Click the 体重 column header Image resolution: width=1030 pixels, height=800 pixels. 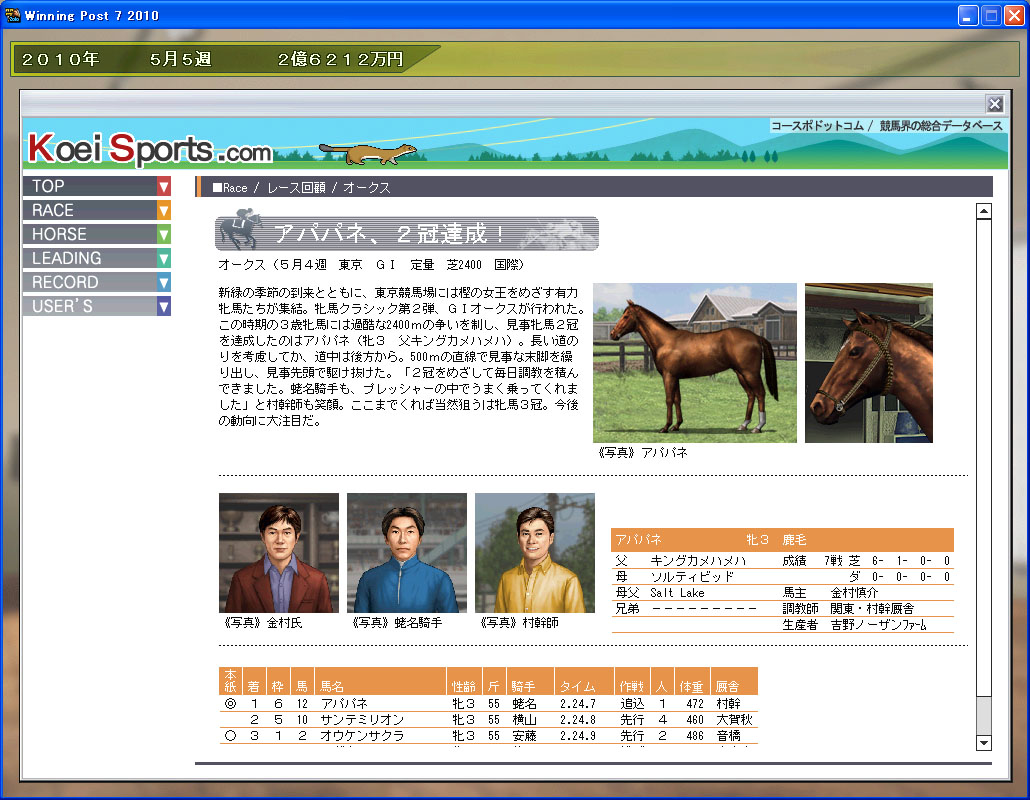pos(691,682)
